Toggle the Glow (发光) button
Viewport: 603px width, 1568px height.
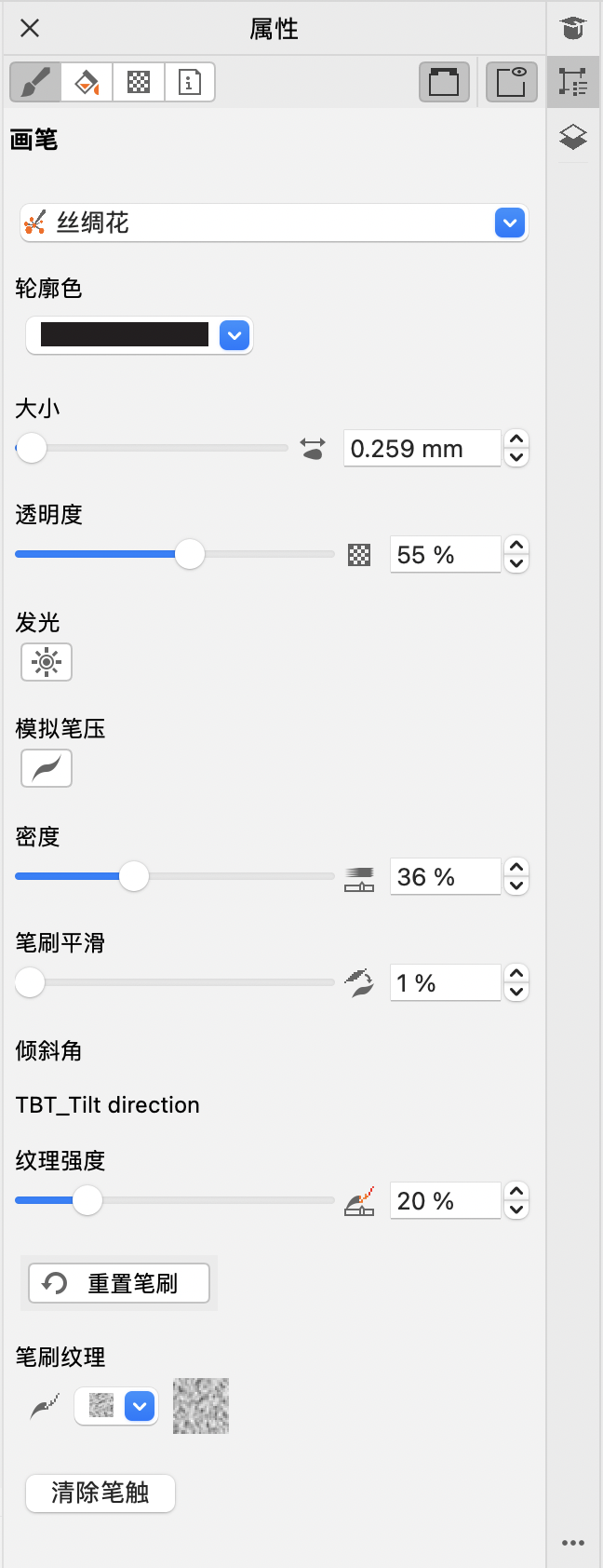[x=47, y=662]
